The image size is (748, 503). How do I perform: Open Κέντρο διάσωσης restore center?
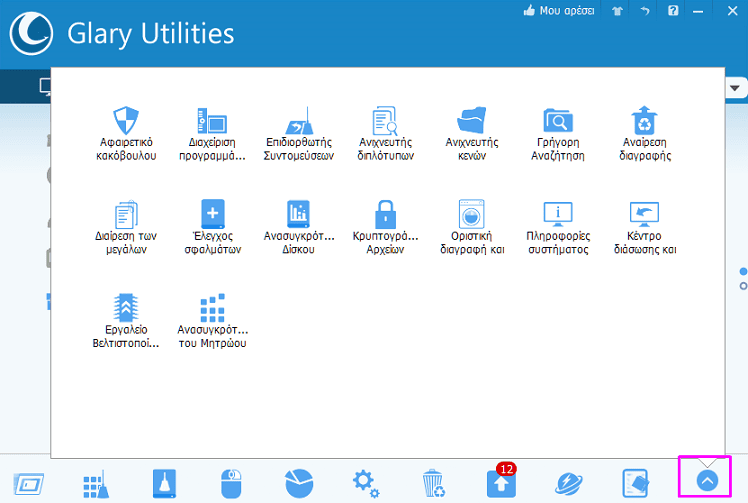tap(645, 228)
